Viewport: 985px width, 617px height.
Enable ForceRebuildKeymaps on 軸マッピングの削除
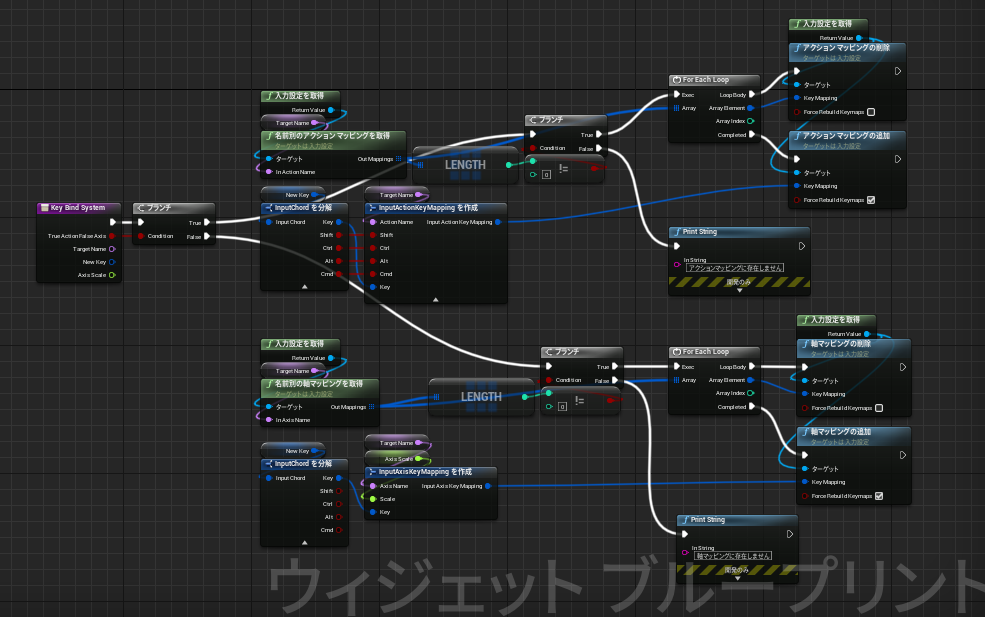[879, 408]
